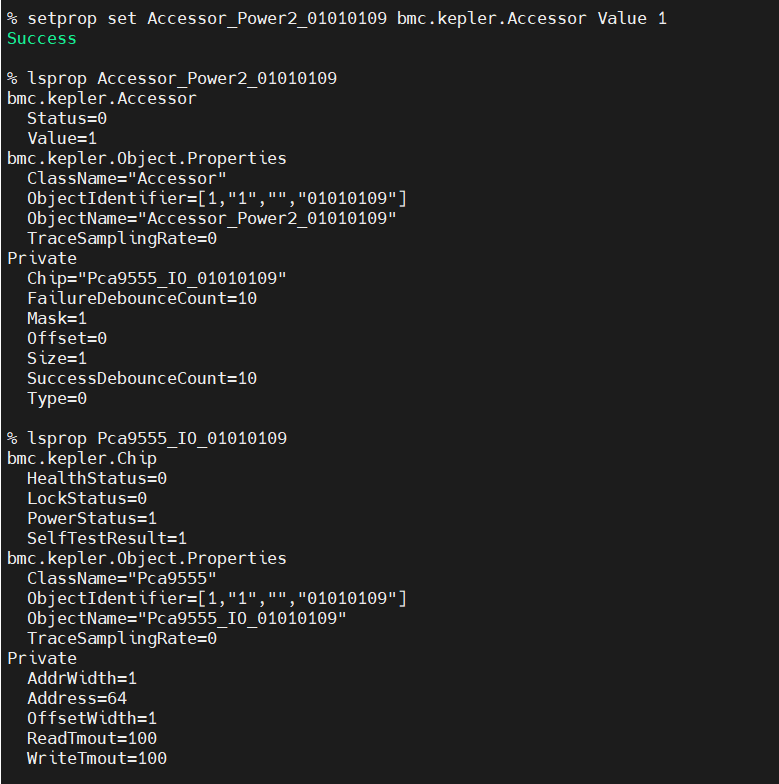Screen dimensions: 779x784
Task: Click the ObjectName="Accessor_Power2_01010109" line
Action: coord(211,218)
